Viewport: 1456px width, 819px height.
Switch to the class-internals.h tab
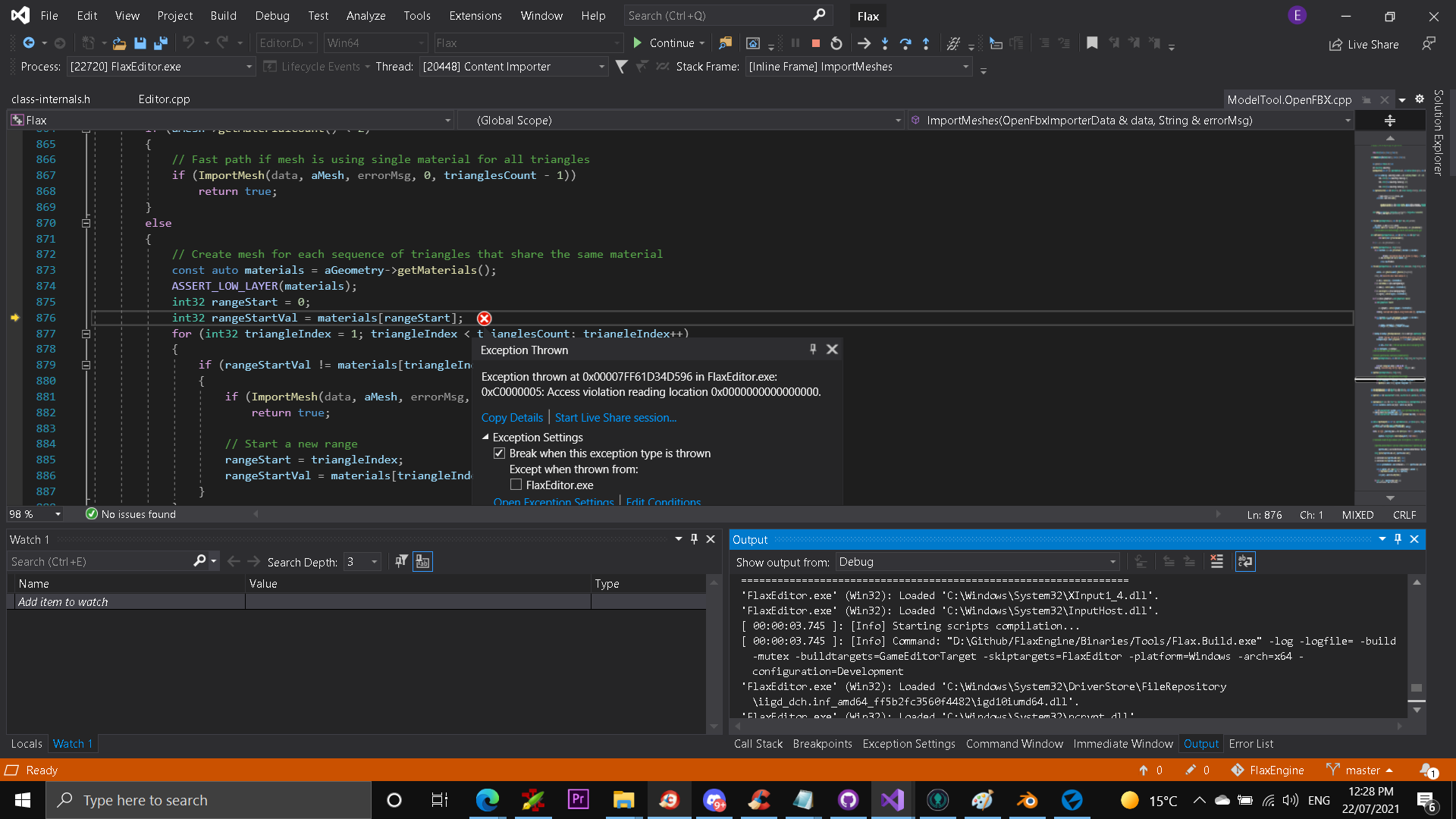49,99
